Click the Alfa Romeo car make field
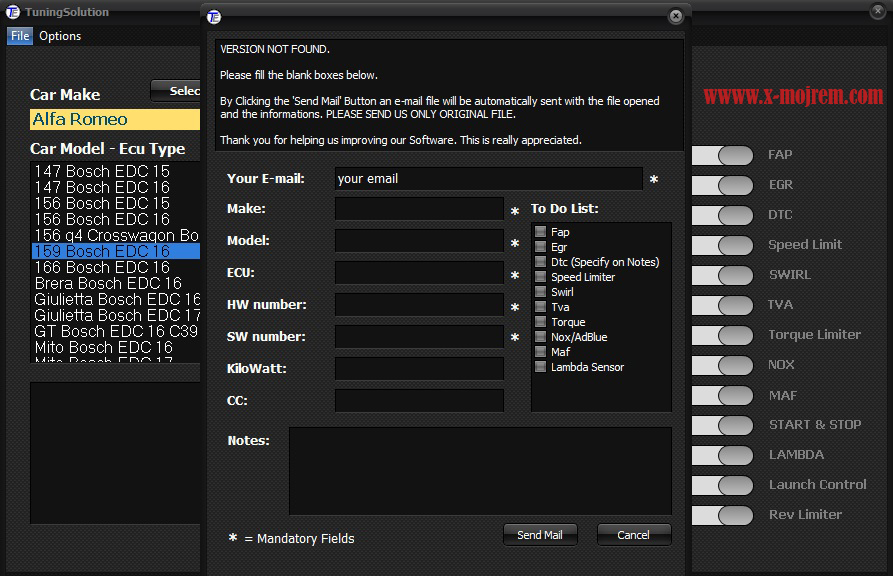 114,120
